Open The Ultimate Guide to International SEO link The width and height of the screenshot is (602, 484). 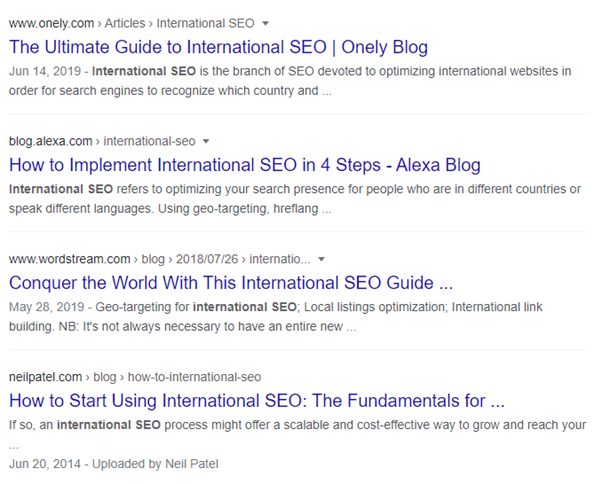(x=218, y=47)
